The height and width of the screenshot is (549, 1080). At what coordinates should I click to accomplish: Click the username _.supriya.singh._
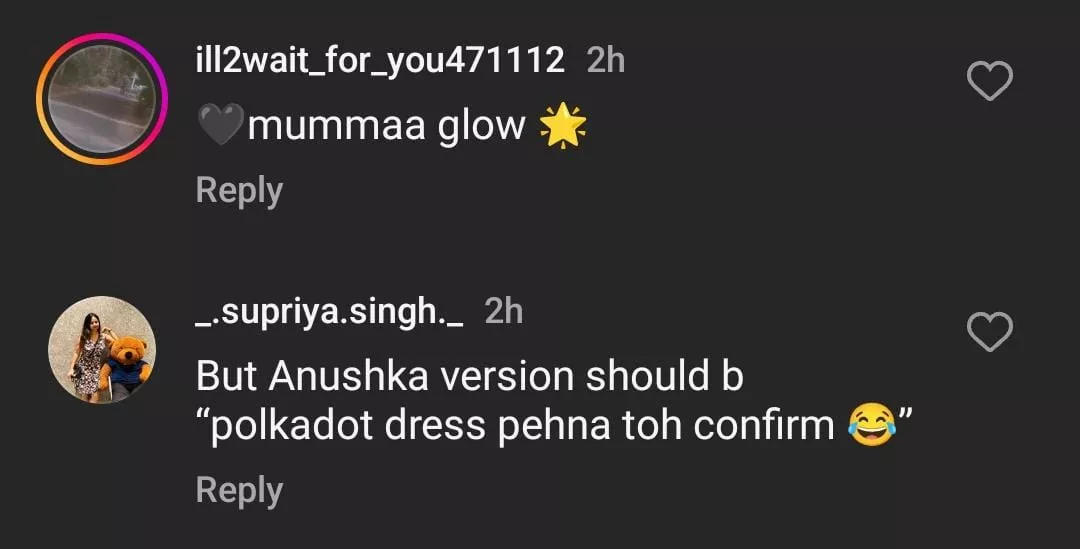330,312
